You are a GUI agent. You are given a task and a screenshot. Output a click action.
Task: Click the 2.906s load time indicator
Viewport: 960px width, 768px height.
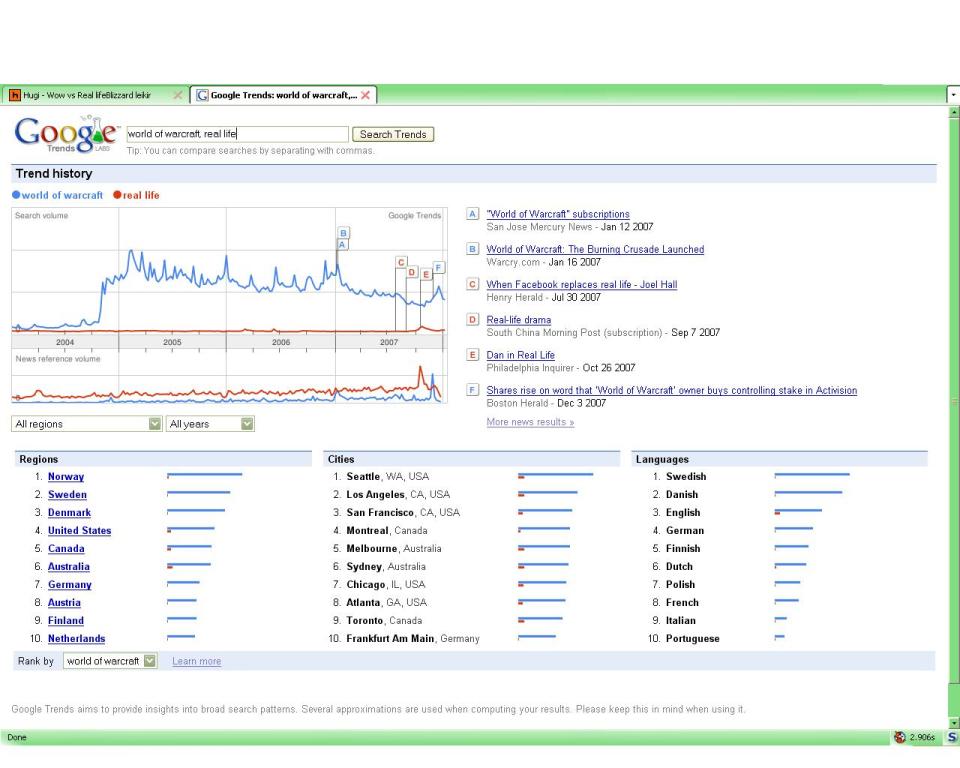[922, 737]
